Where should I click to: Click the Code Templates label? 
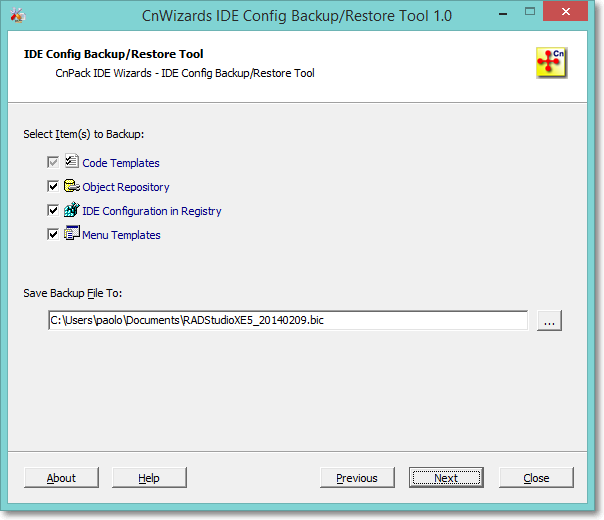121,163
